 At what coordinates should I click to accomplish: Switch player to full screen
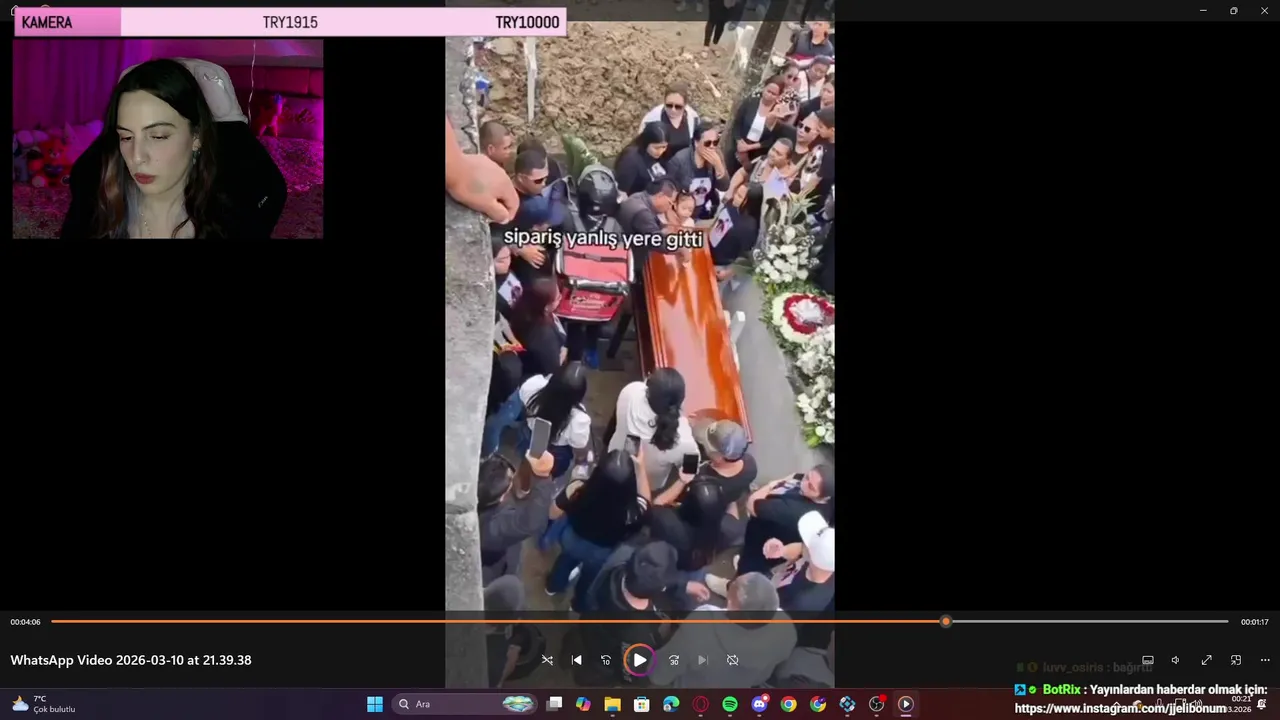click(x=1206, y=660)
